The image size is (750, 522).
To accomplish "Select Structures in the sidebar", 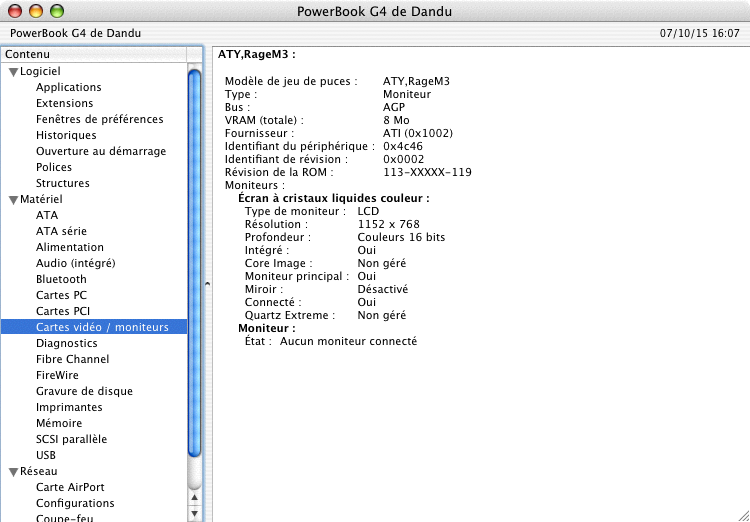I will tap(63, 183).
